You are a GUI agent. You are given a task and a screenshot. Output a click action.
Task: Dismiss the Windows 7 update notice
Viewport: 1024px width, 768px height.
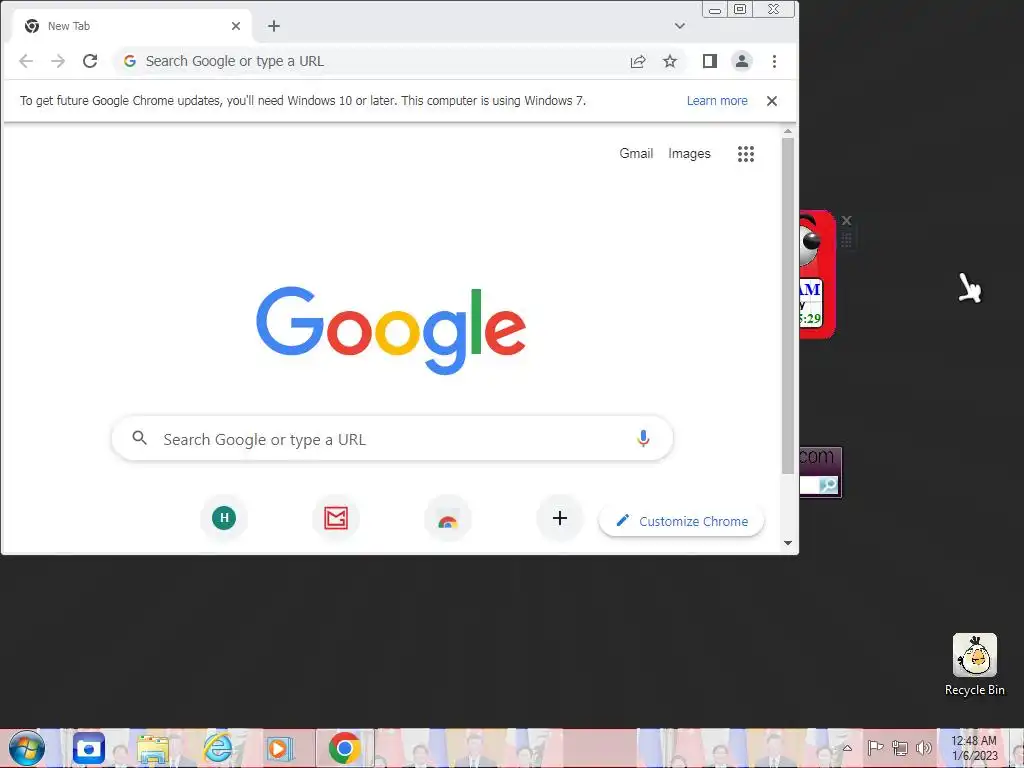[772, 101]
